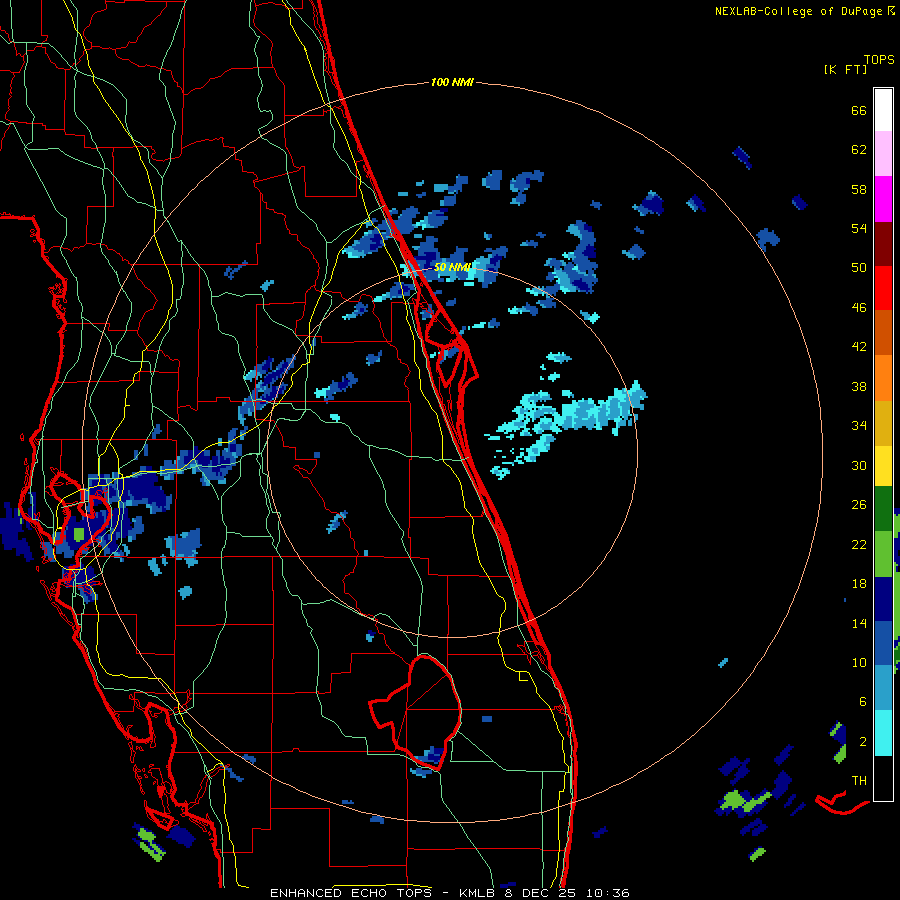
Task: Pick the navy blue legend swatch
Action: [x=883, y=599]
